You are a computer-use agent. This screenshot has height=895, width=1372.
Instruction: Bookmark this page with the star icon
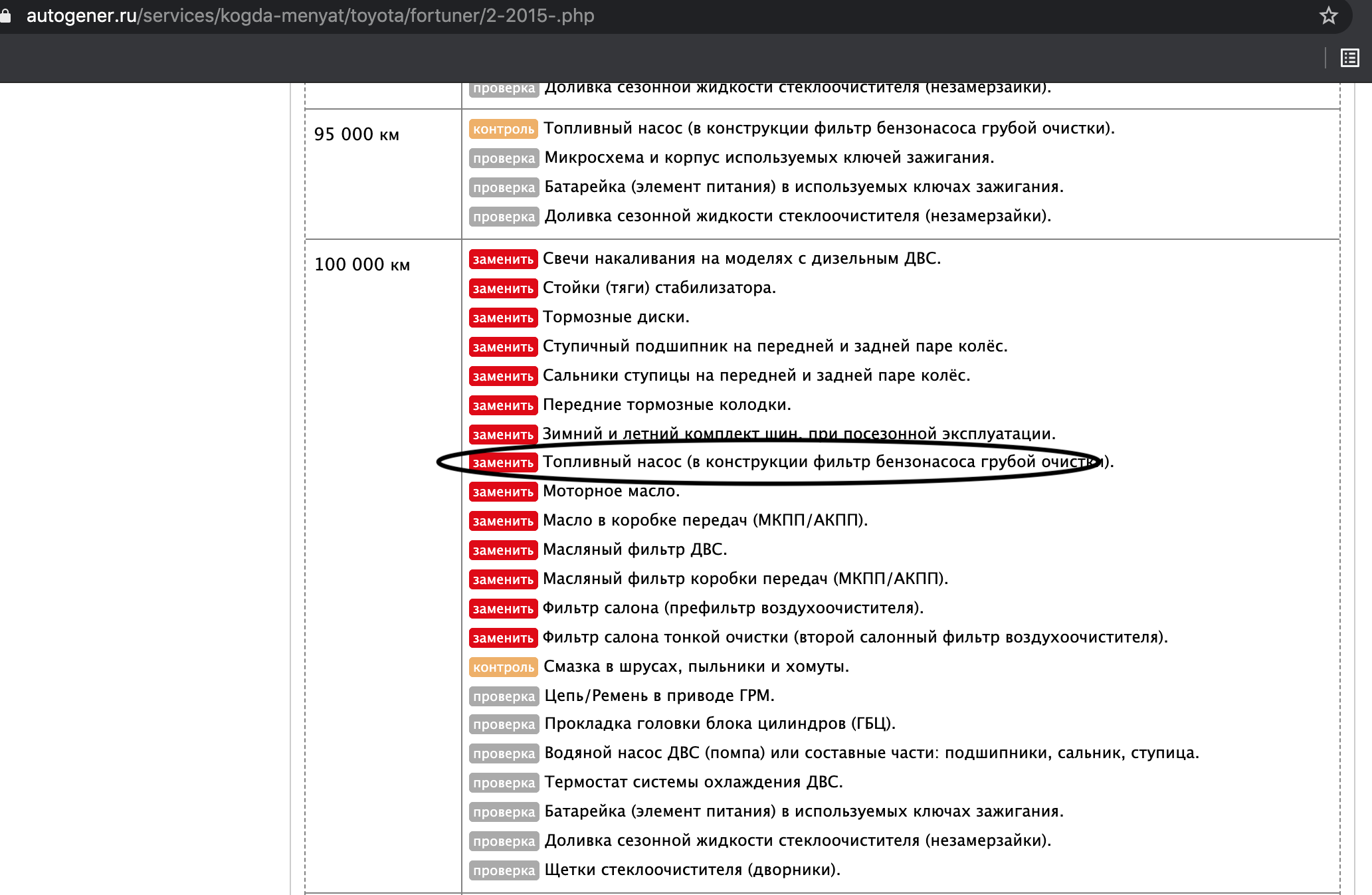click(1328, 15)
